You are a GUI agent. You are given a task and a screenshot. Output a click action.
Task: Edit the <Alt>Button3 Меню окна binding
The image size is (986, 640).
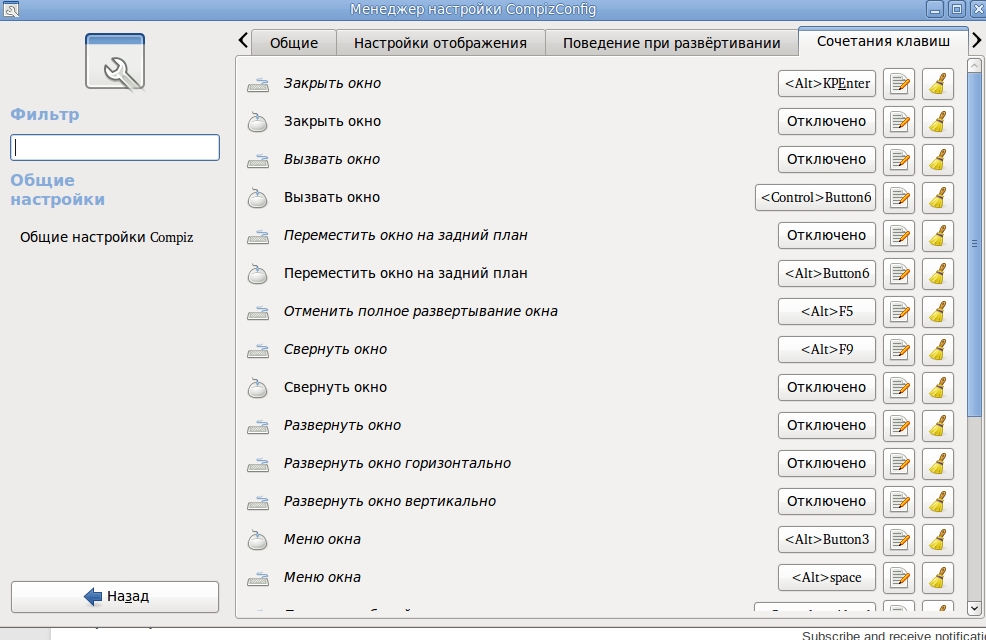coord(900,540)
